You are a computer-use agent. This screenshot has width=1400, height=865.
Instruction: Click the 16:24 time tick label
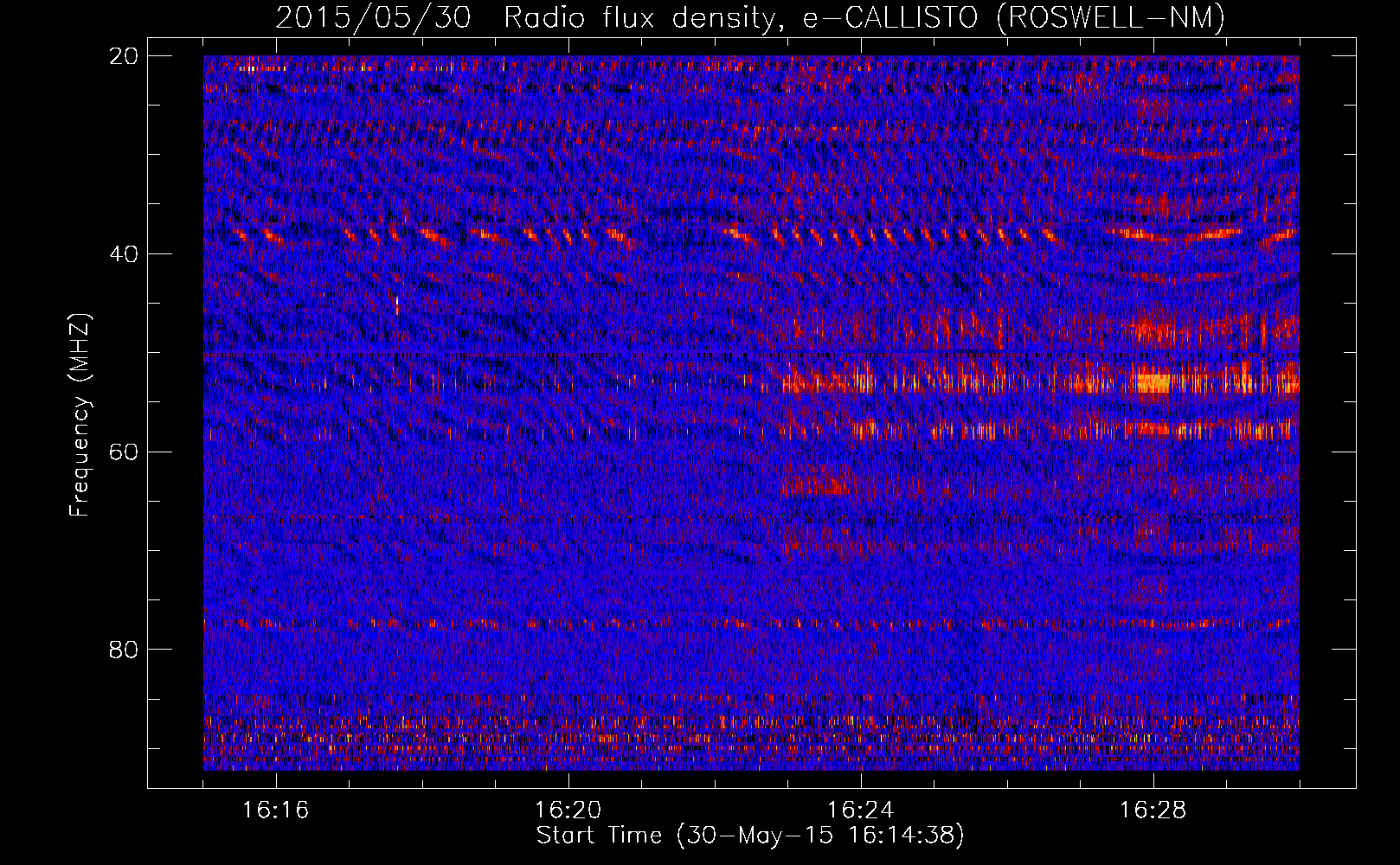(x=861, y=811)
